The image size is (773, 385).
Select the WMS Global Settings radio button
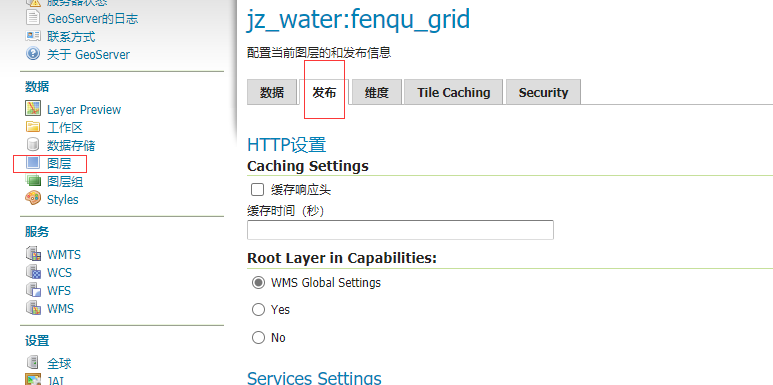258,283
